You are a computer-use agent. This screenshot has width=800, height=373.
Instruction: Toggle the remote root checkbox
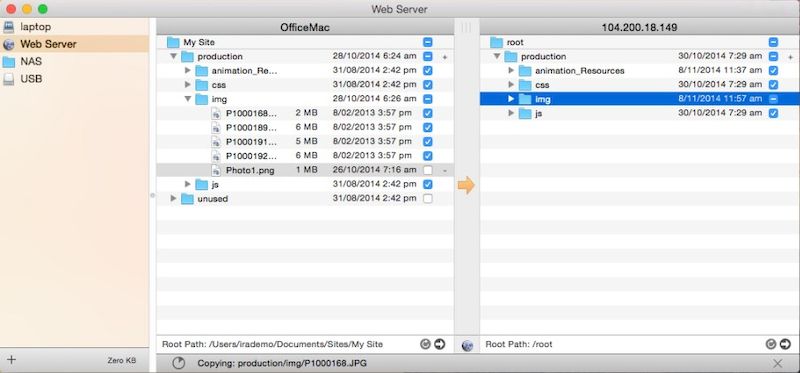pos(773,42)
